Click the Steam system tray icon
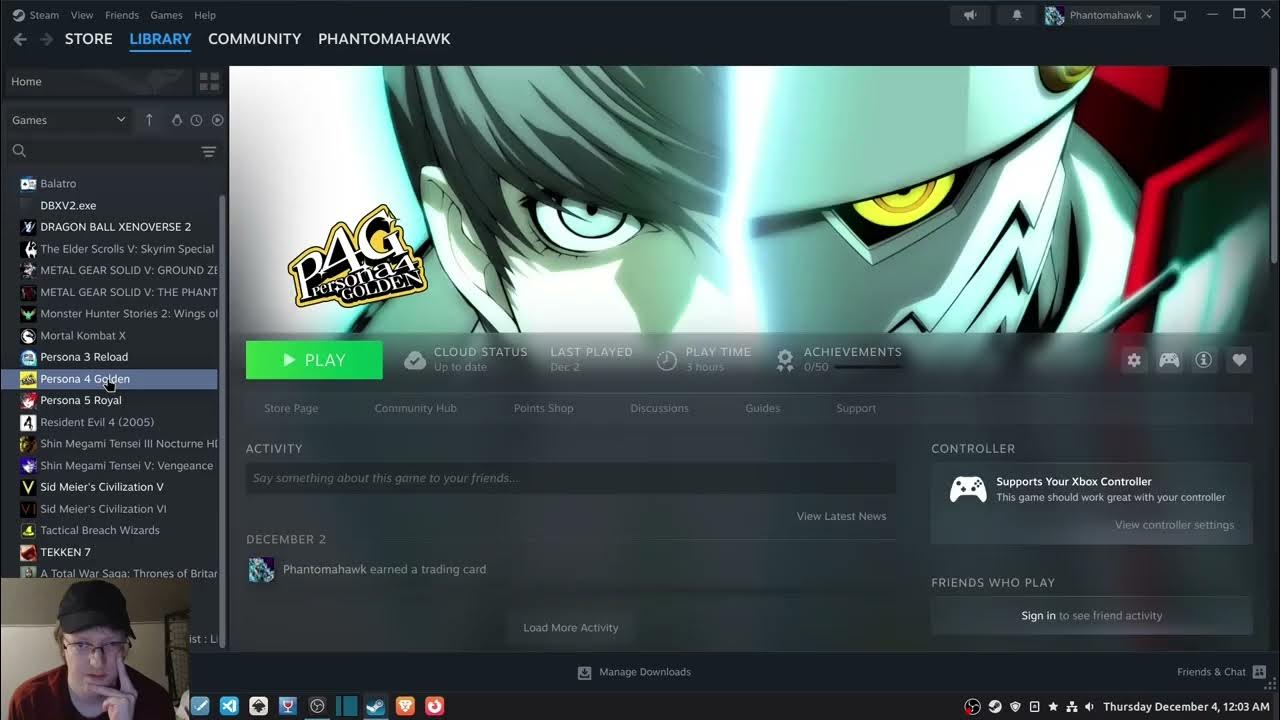1280x720 pixels. [995, 706]
